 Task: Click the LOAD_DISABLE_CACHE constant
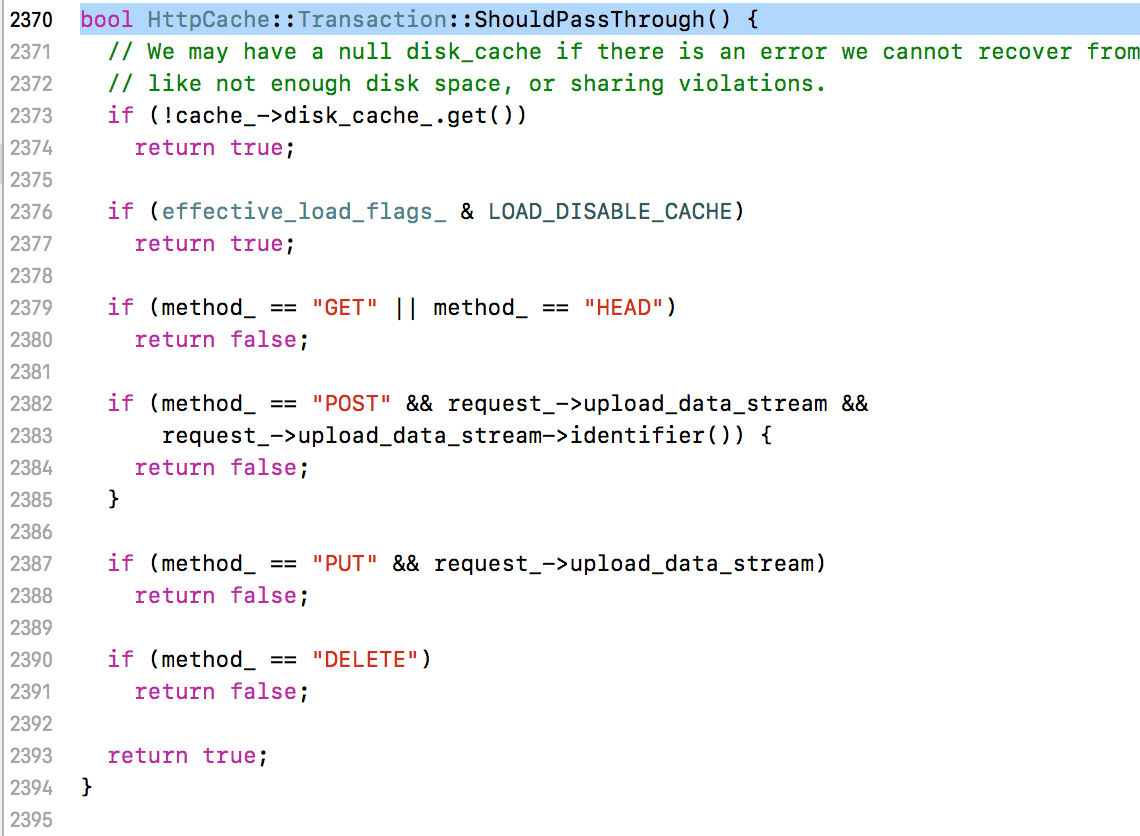(610, 212)
